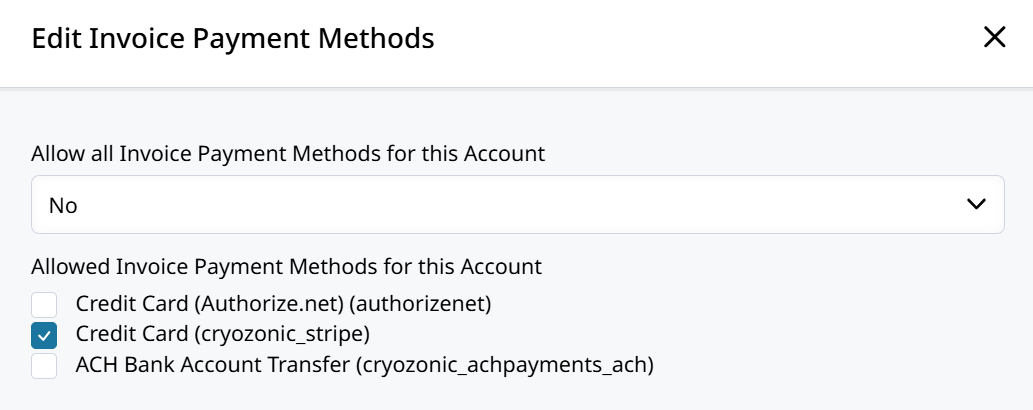Enable the Credit Card (Authorize.net) checkbox
This screenshot has height=410, width=1033.
44,303
